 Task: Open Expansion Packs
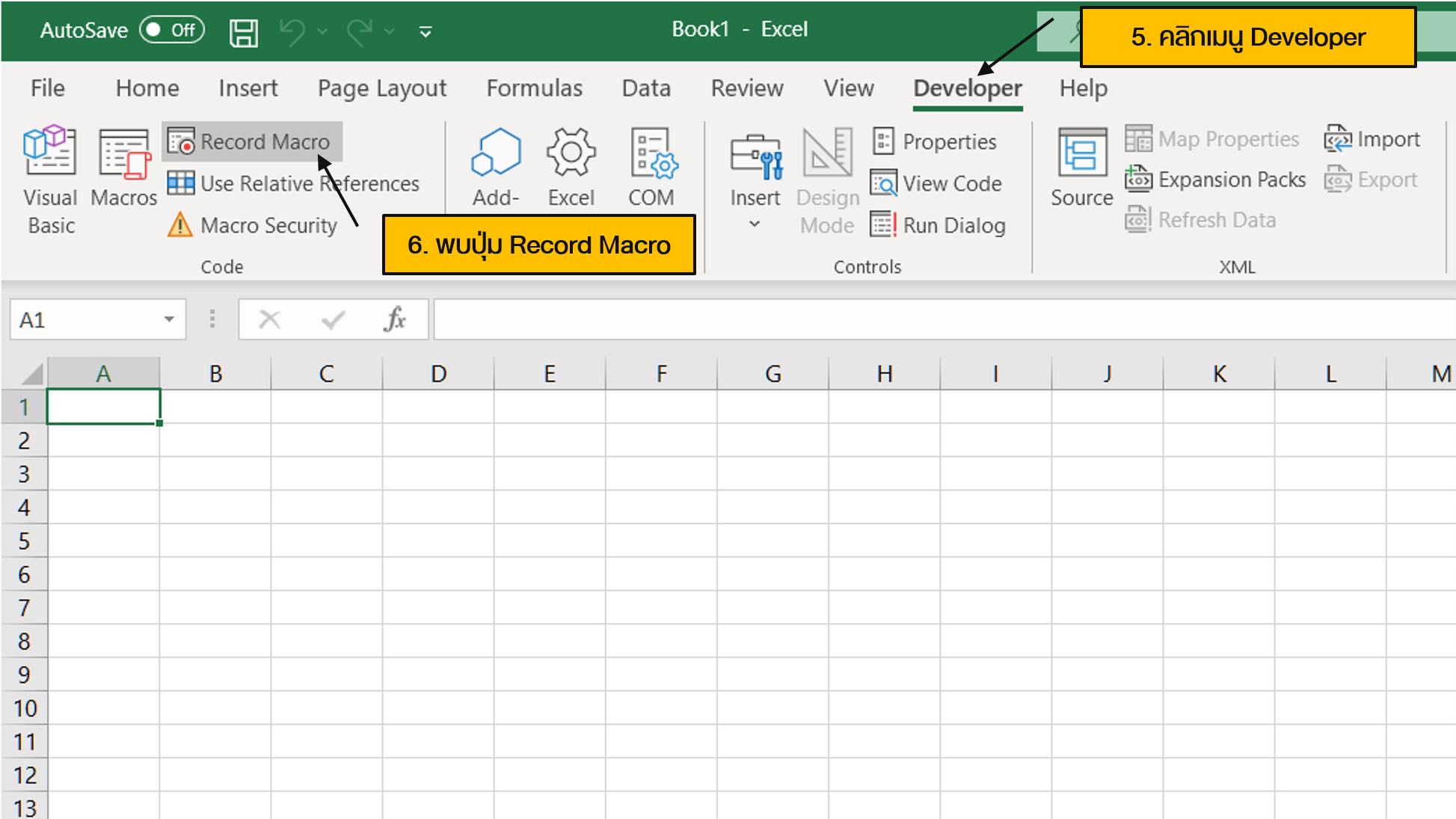(1216, 180)
